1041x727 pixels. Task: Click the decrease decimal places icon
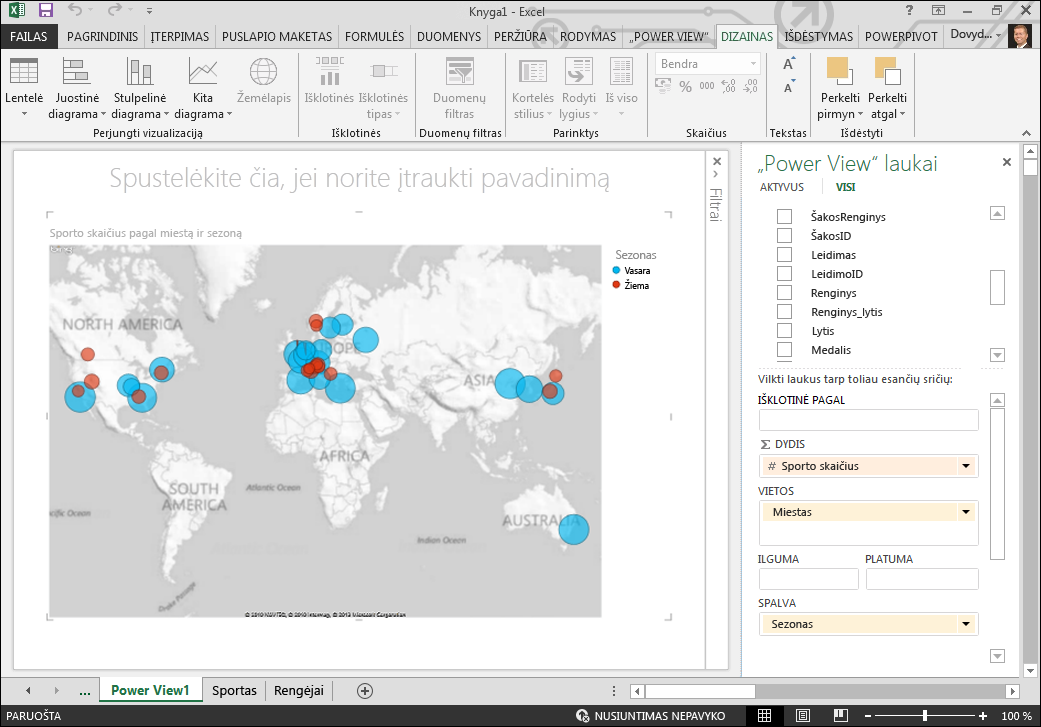click(750, 86)
